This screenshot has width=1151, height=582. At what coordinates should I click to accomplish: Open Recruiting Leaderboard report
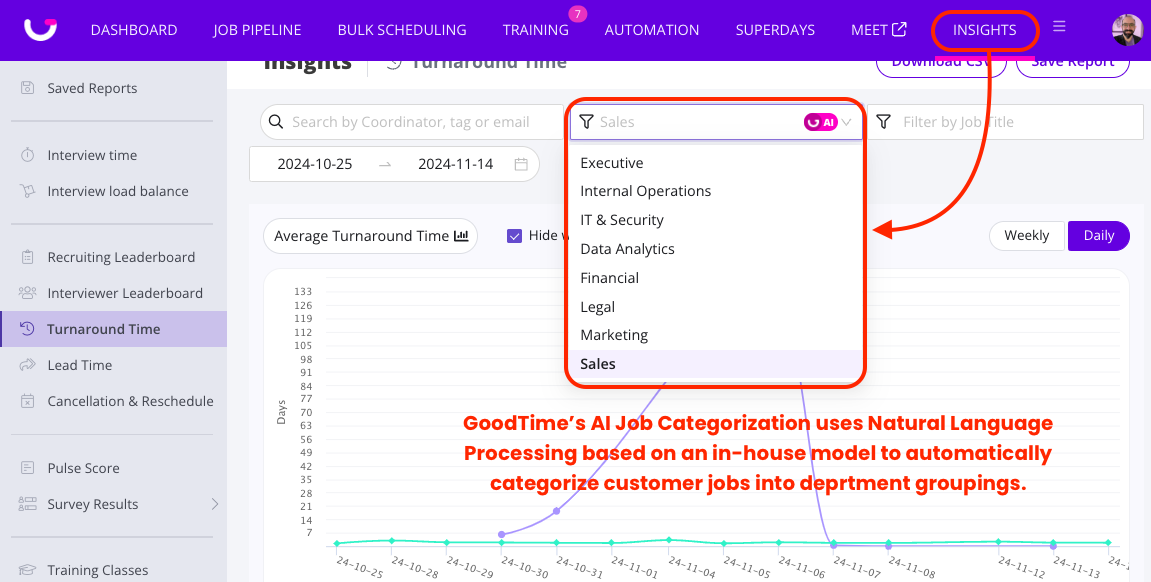point(121,257)
